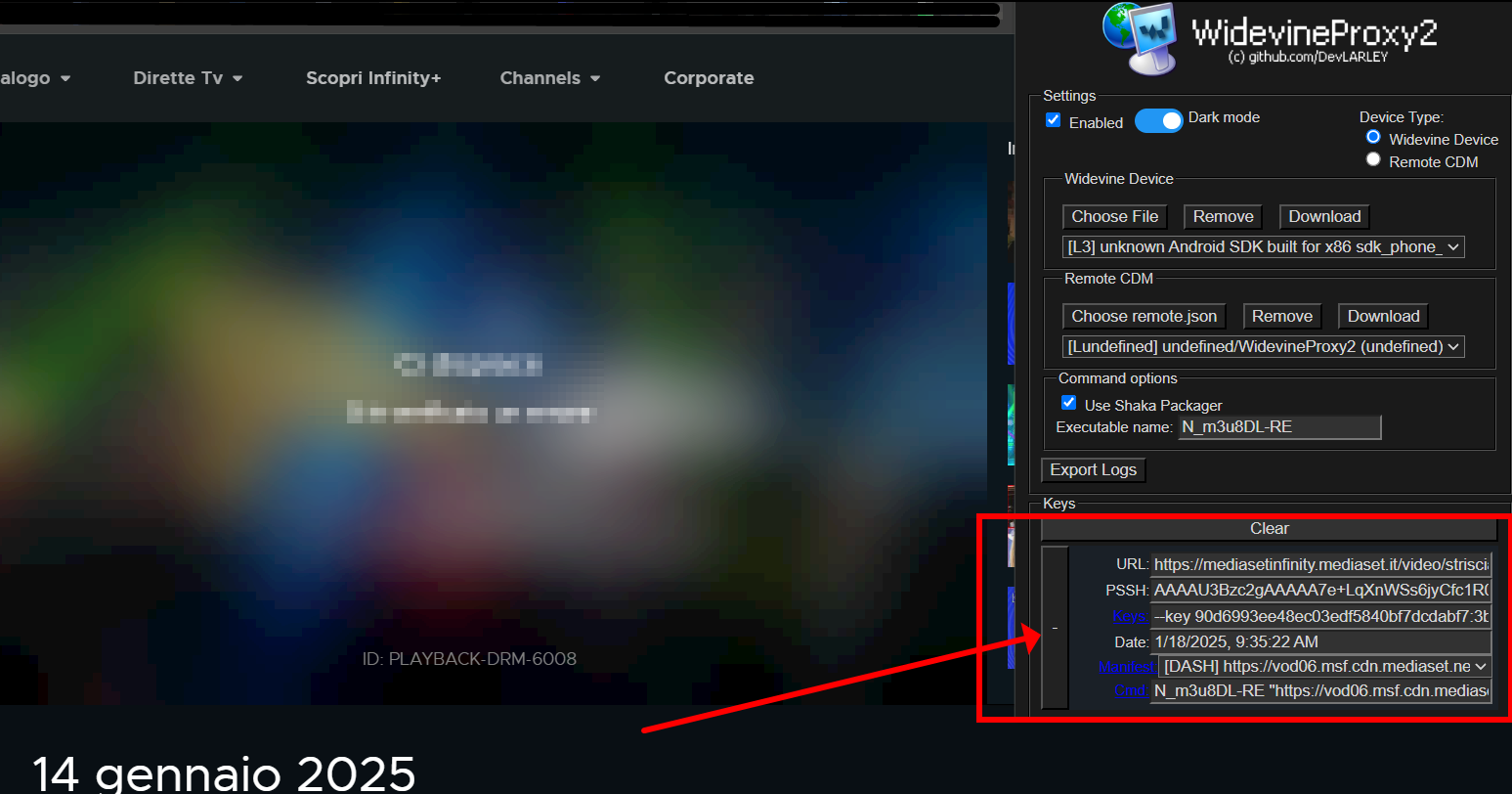The width and height of the screenshot is (1512, 794).
Task: Click the github.com/DevLARLEY credit text
Action: 1308,58
